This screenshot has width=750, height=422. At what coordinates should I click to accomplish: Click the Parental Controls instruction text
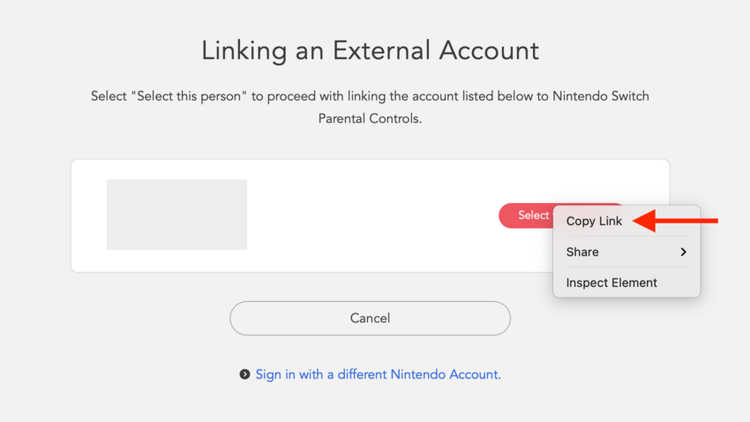coord(370,107)
